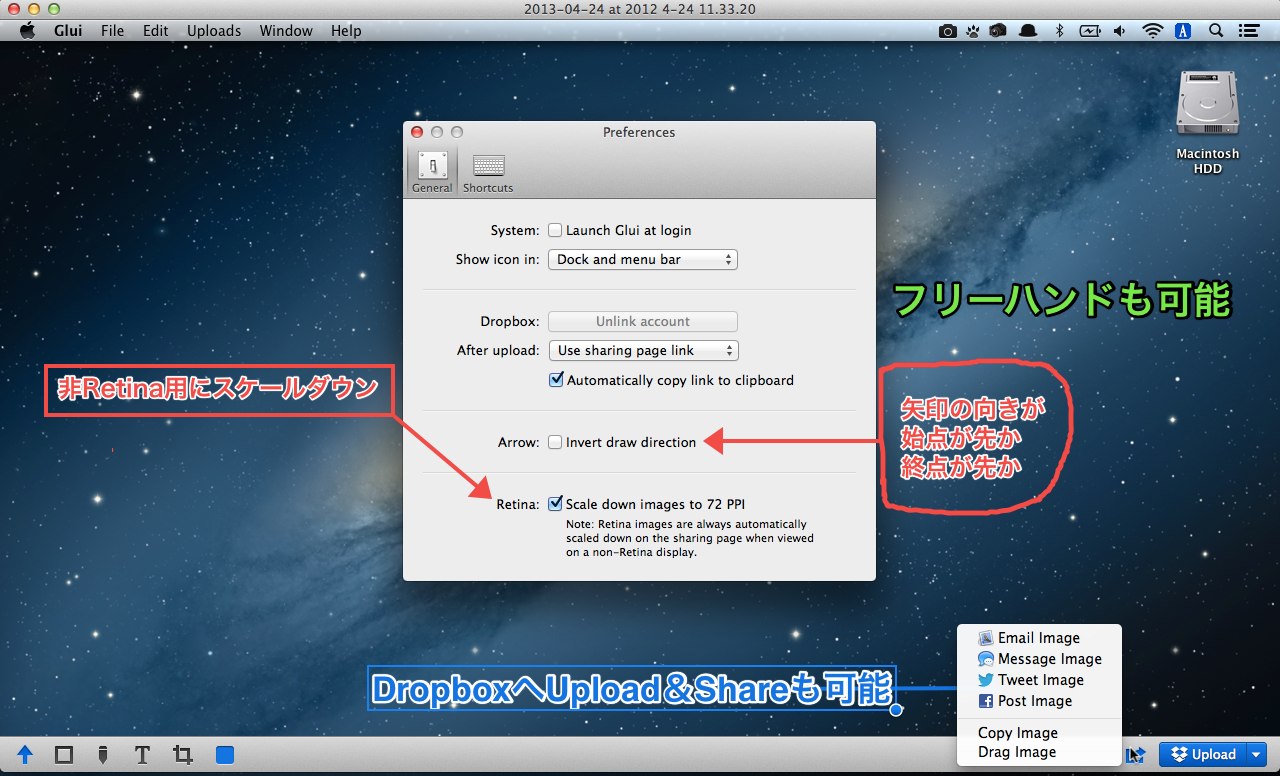Open the Show icon in dropdown

pyautogui.click(x=643, y=259)
